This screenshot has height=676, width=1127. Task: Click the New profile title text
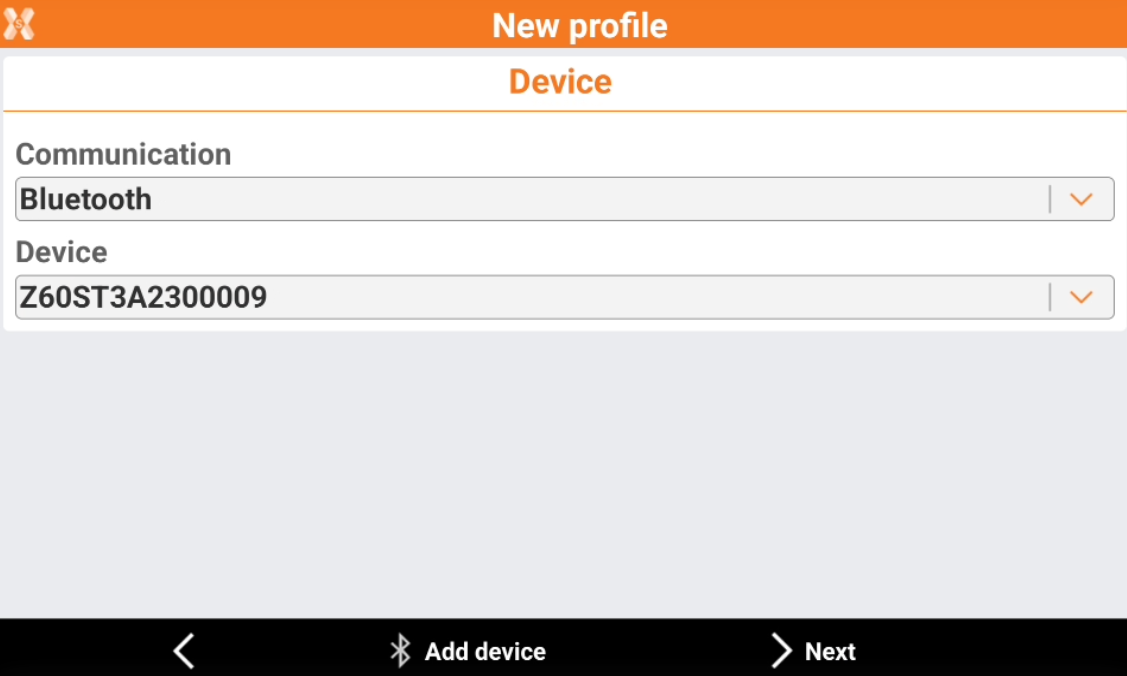[x=579, y=25]
